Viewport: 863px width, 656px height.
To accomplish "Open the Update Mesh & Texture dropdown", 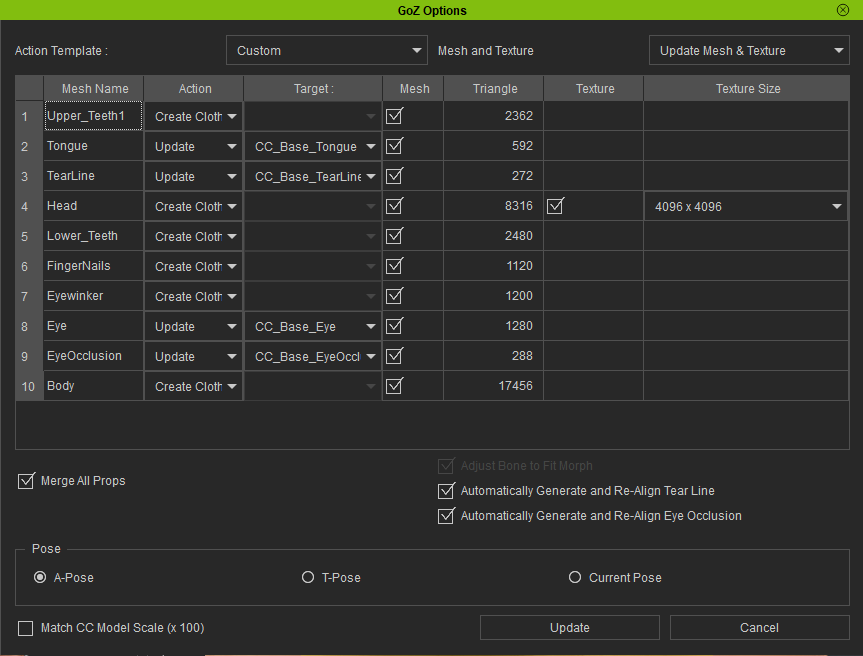I will point(748,51).
